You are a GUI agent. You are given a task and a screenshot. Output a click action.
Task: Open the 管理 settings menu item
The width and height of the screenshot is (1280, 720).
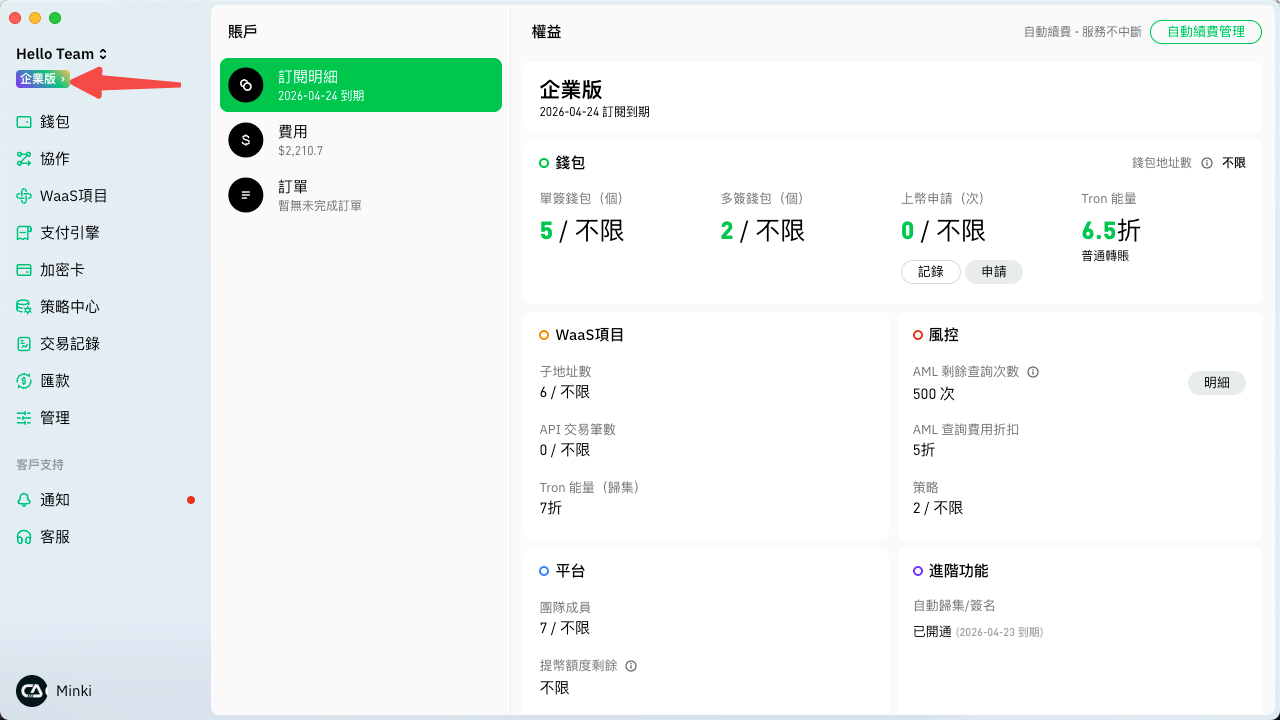55,418
